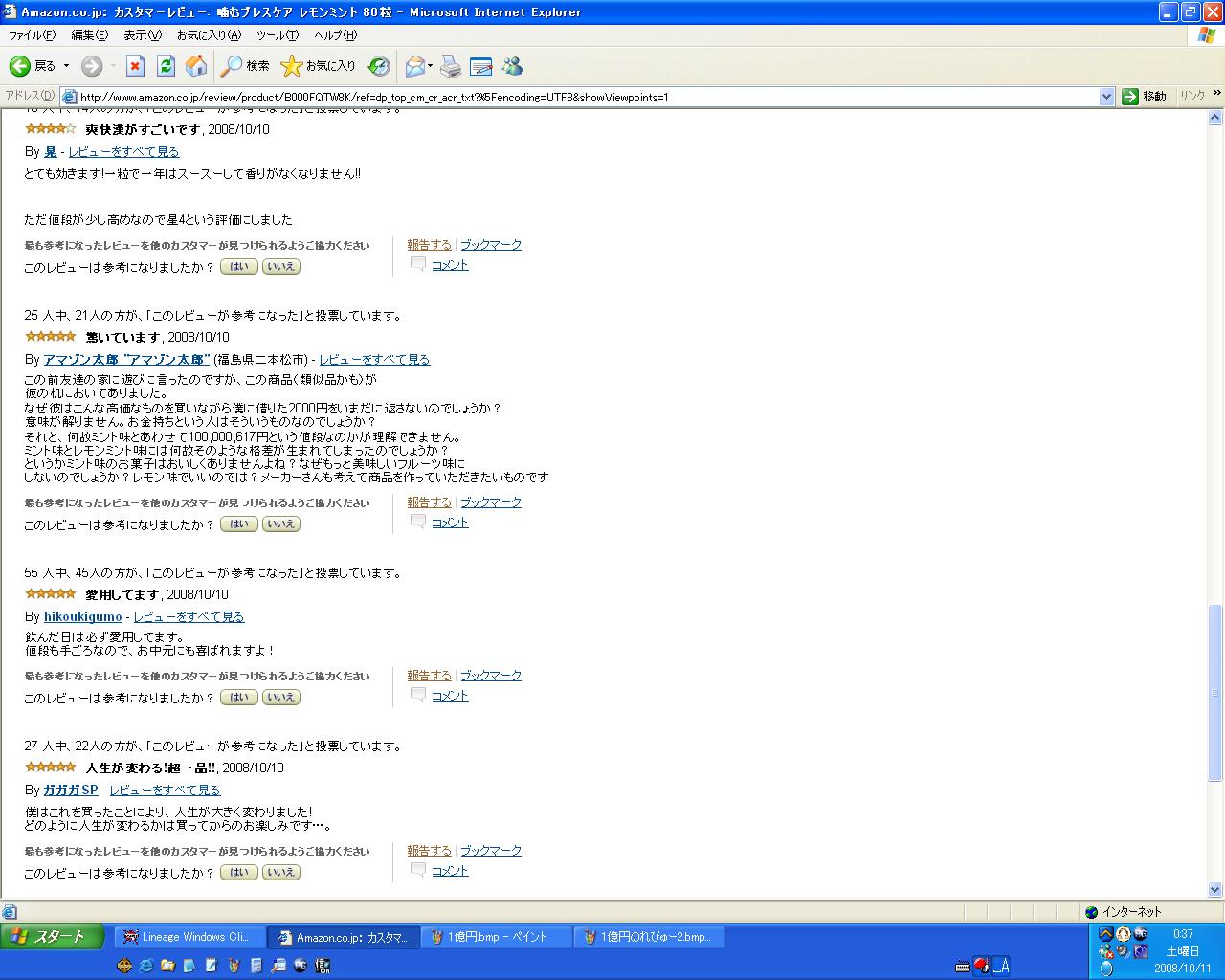Open the Forward button history dropdown arrow
Viewport: 1225px width, 980px height.
tap(113, 66)
